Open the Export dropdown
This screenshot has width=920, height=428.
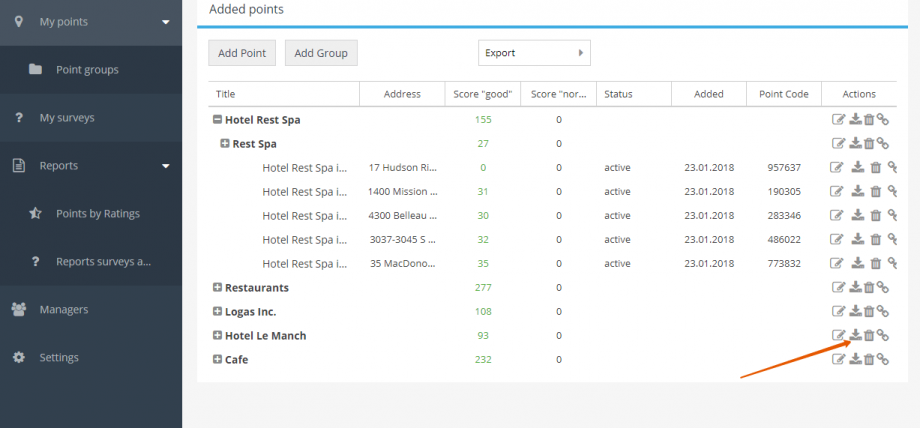[x=535, y=53]
